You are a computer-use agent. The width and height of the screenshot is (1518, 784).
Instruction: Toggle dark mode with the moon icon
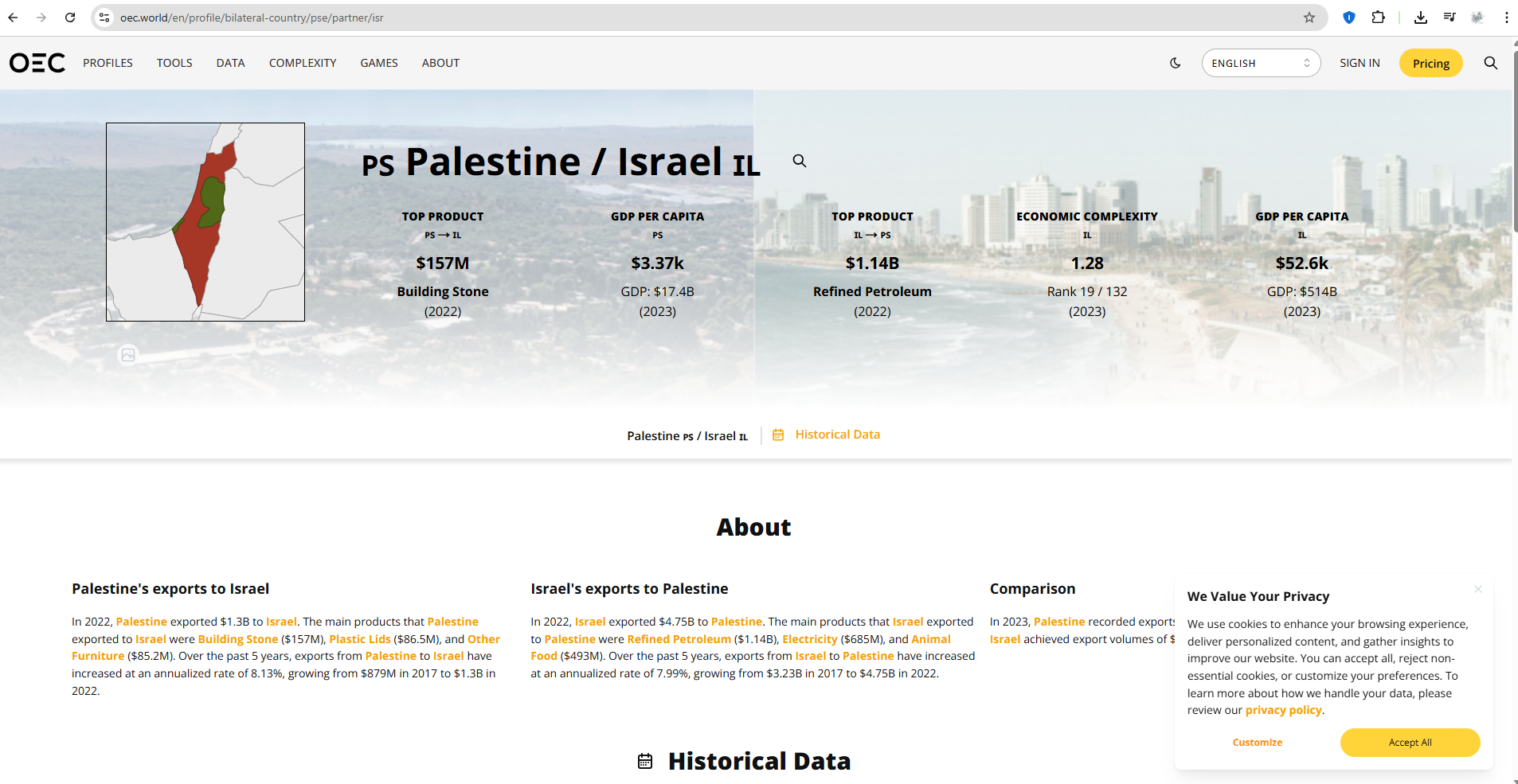(1176, 63)
